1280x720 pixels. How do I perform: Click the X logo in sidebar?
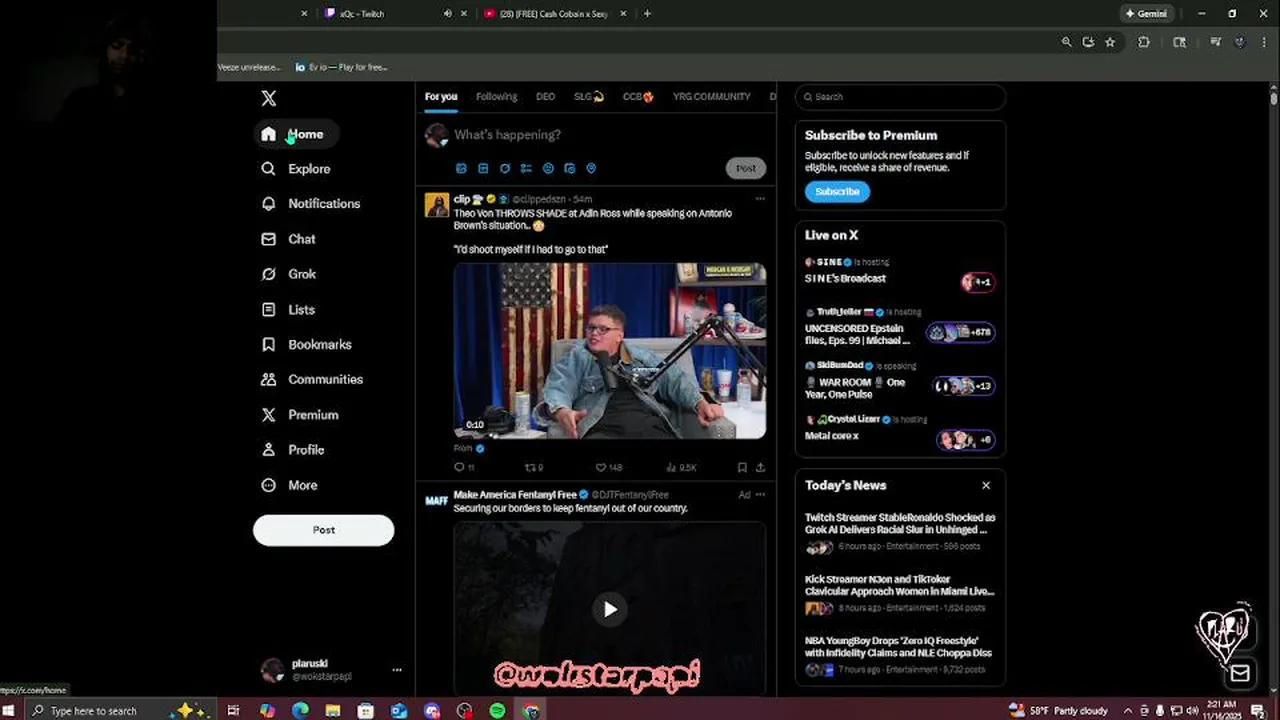pos(268,98)
